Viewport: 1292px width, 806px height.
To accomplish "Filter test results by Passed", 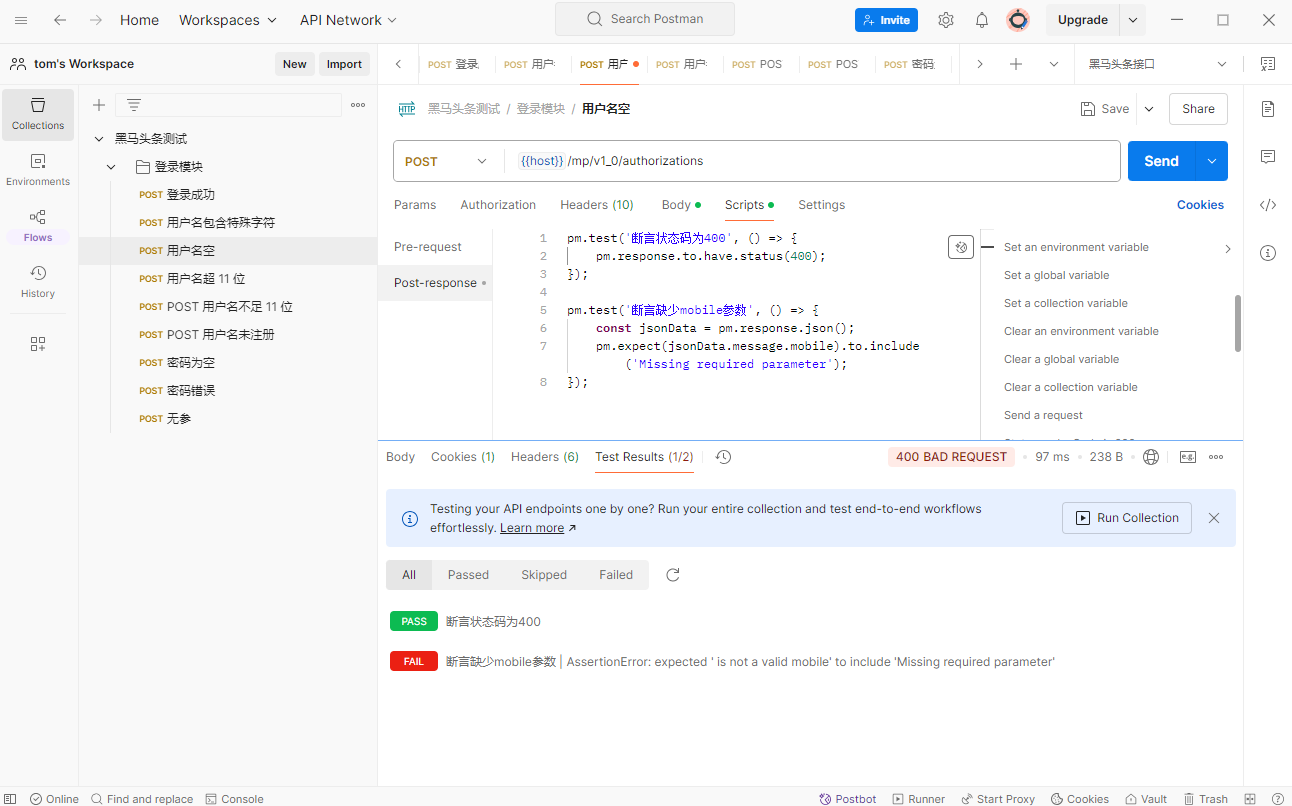I will point(468,575).
